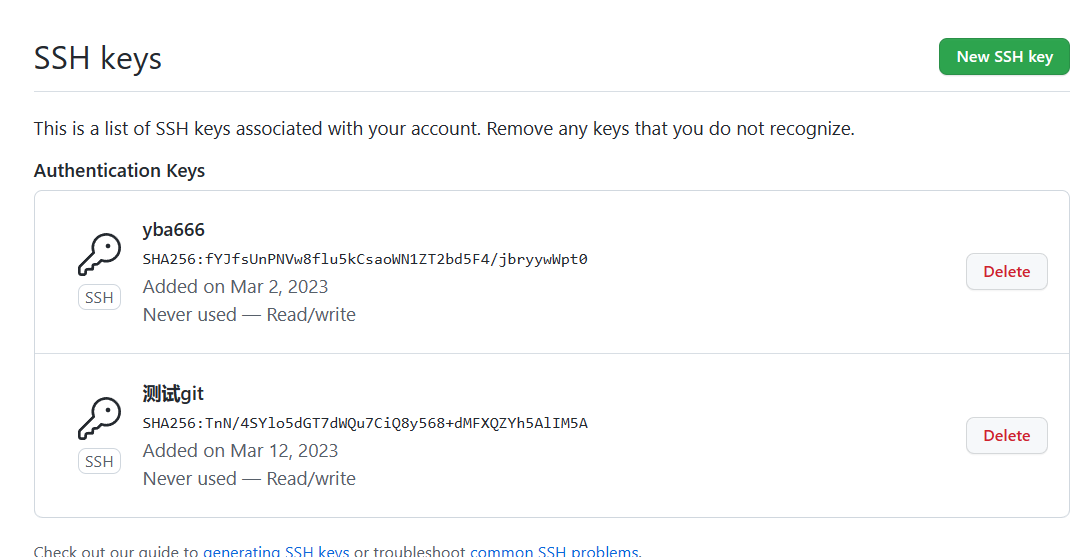Click the yba666 "Never used — Read/write" status
The height and width of the screenshot is (557, 1090).
pyautogui.click(x=249, y=315)
